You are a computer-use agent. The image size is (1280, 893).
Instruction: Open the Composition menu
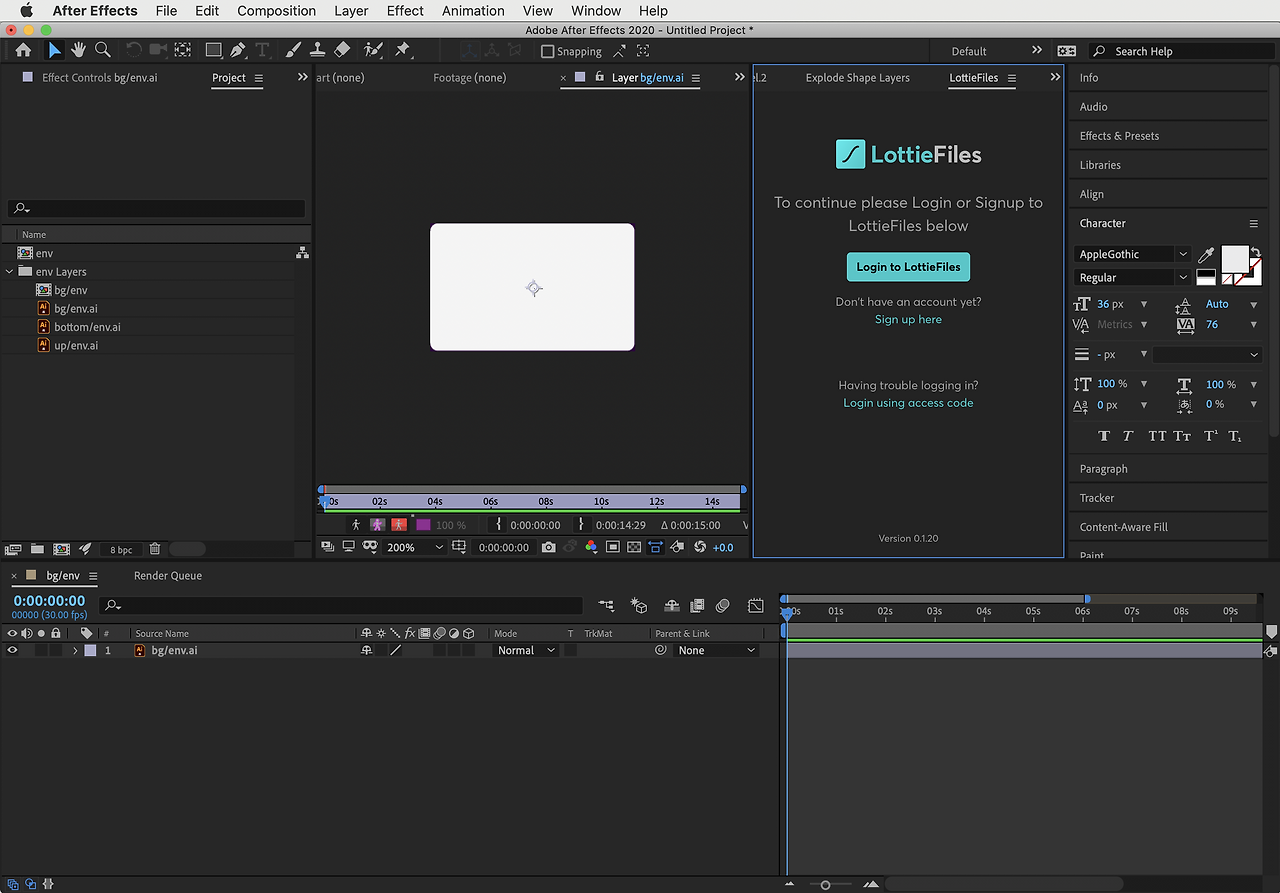pyautogui.click(x=276, y=11)
